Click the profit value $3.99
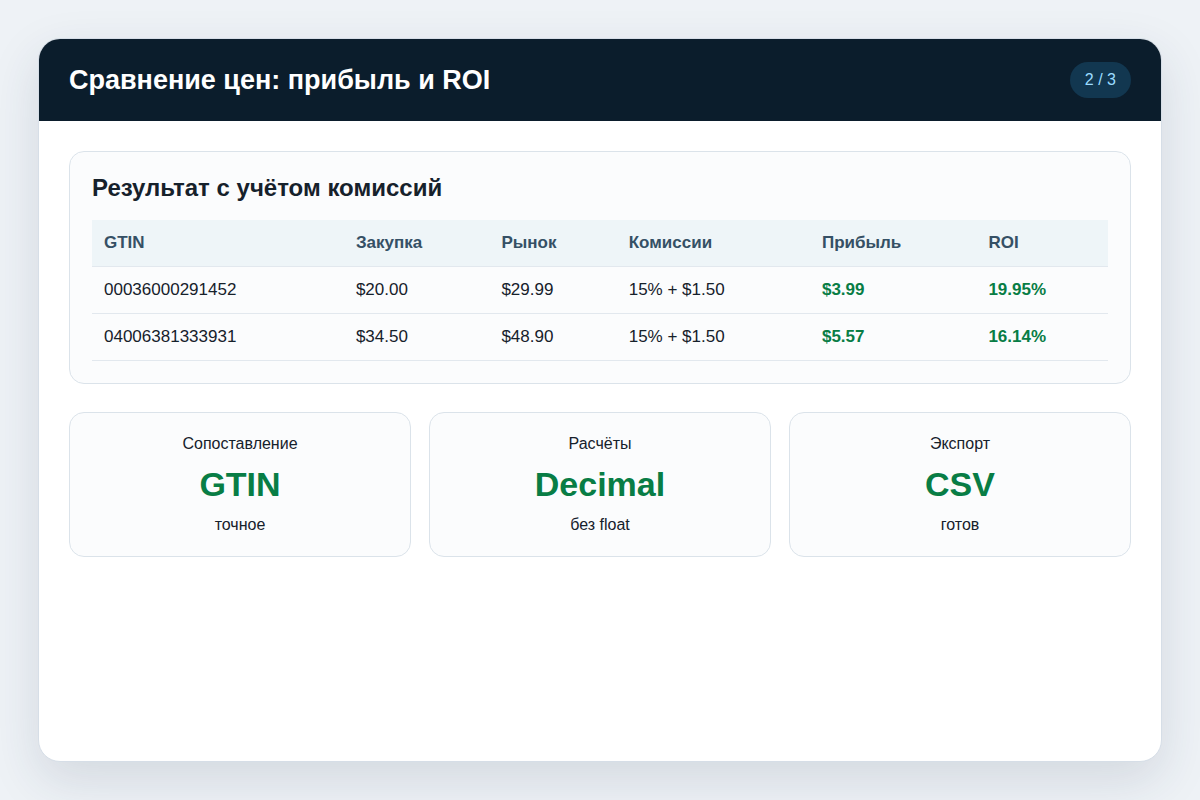The height and width of the screenshot is (800, 1200). click(843, 290)
